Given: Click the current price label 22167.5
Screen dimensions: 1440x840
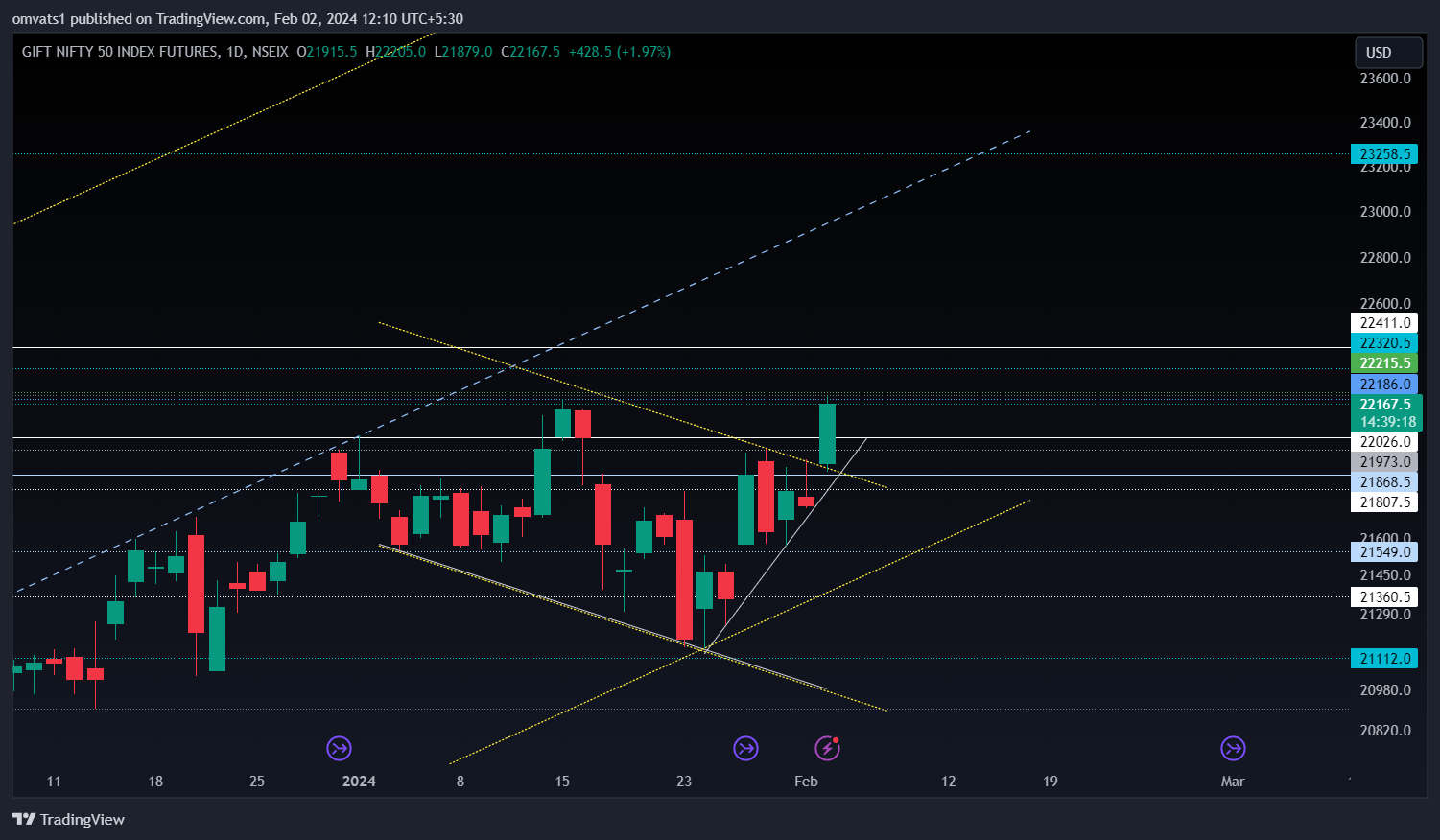Looking at the screenshot, I should coord(1385,405).
